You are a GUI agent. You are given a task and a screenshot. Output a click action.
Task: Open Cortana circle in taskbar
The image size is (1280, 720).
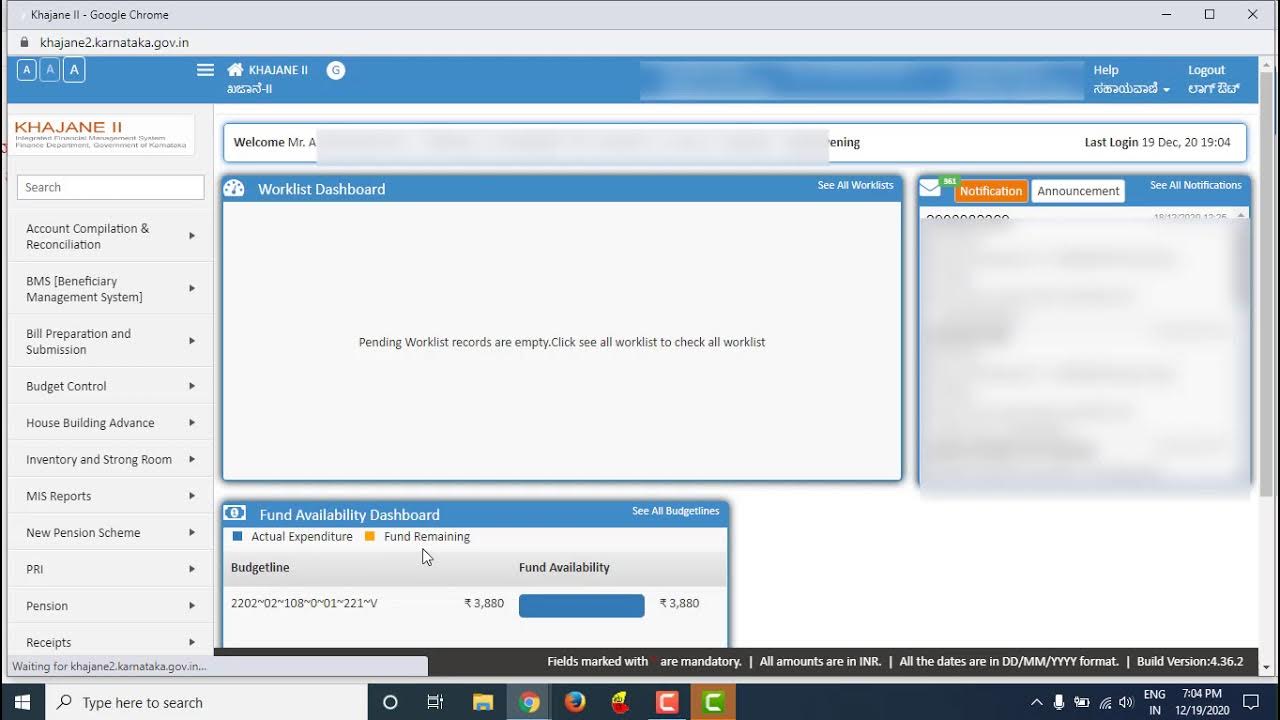(x=390, y=702)
